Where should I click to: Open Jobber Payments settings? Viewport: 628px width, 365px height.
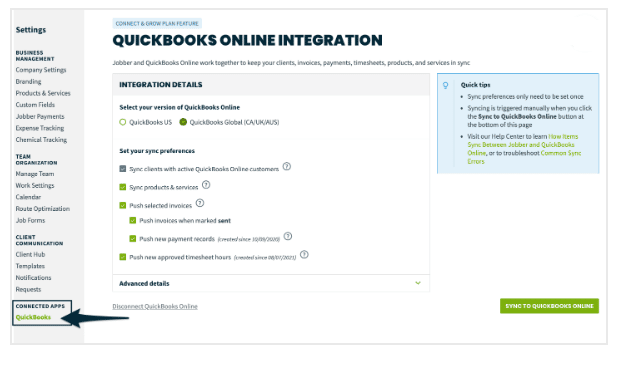point(40,117)
